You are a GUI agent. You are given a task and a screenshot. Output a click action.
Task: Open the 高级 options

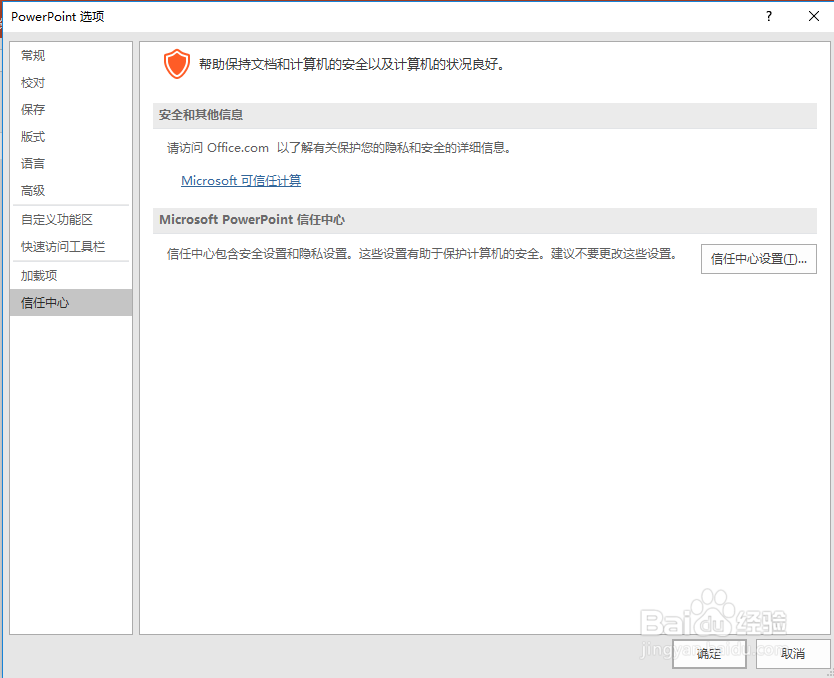pyautogui.click(x=70, y=190)
